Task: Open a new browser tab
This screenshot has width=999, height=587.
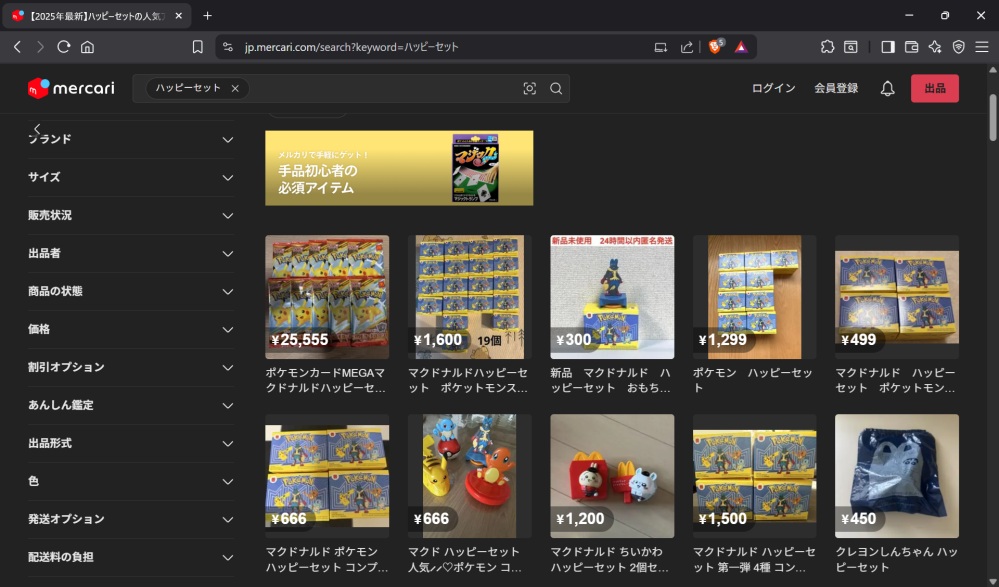Action: [208, 15]
